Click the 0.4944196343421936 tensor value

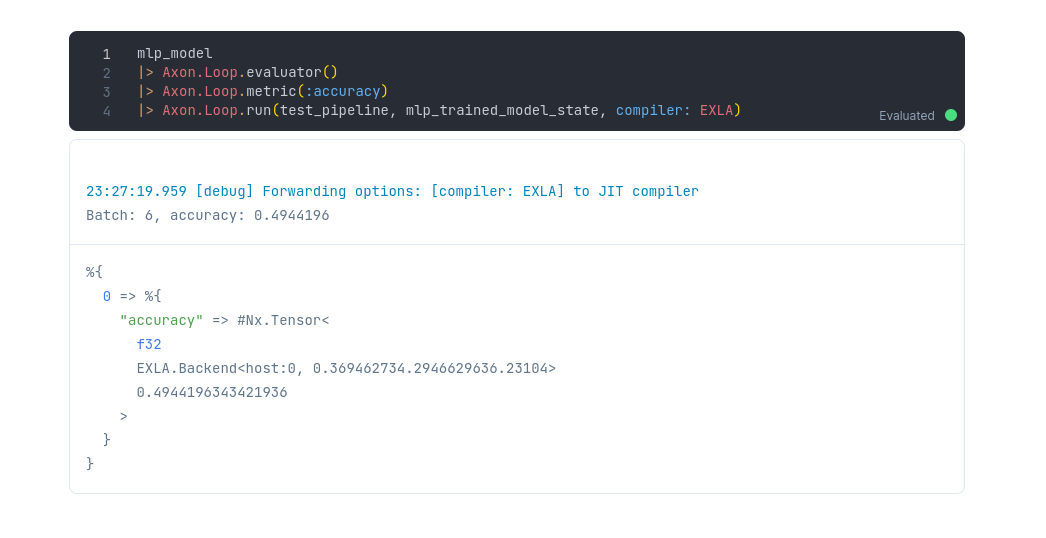(x=212, y=392)
